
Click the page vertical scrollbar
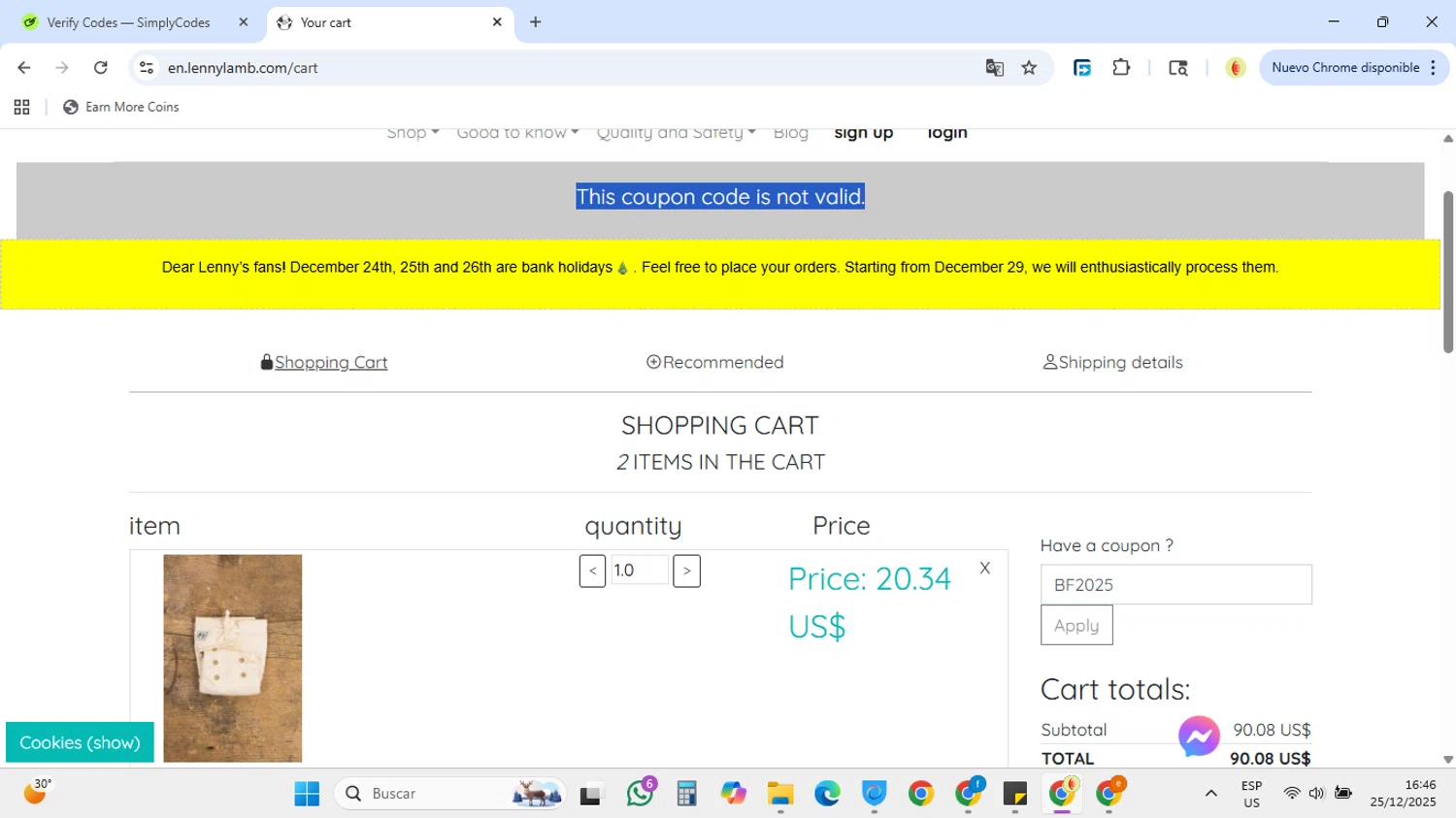[1448, 272]
